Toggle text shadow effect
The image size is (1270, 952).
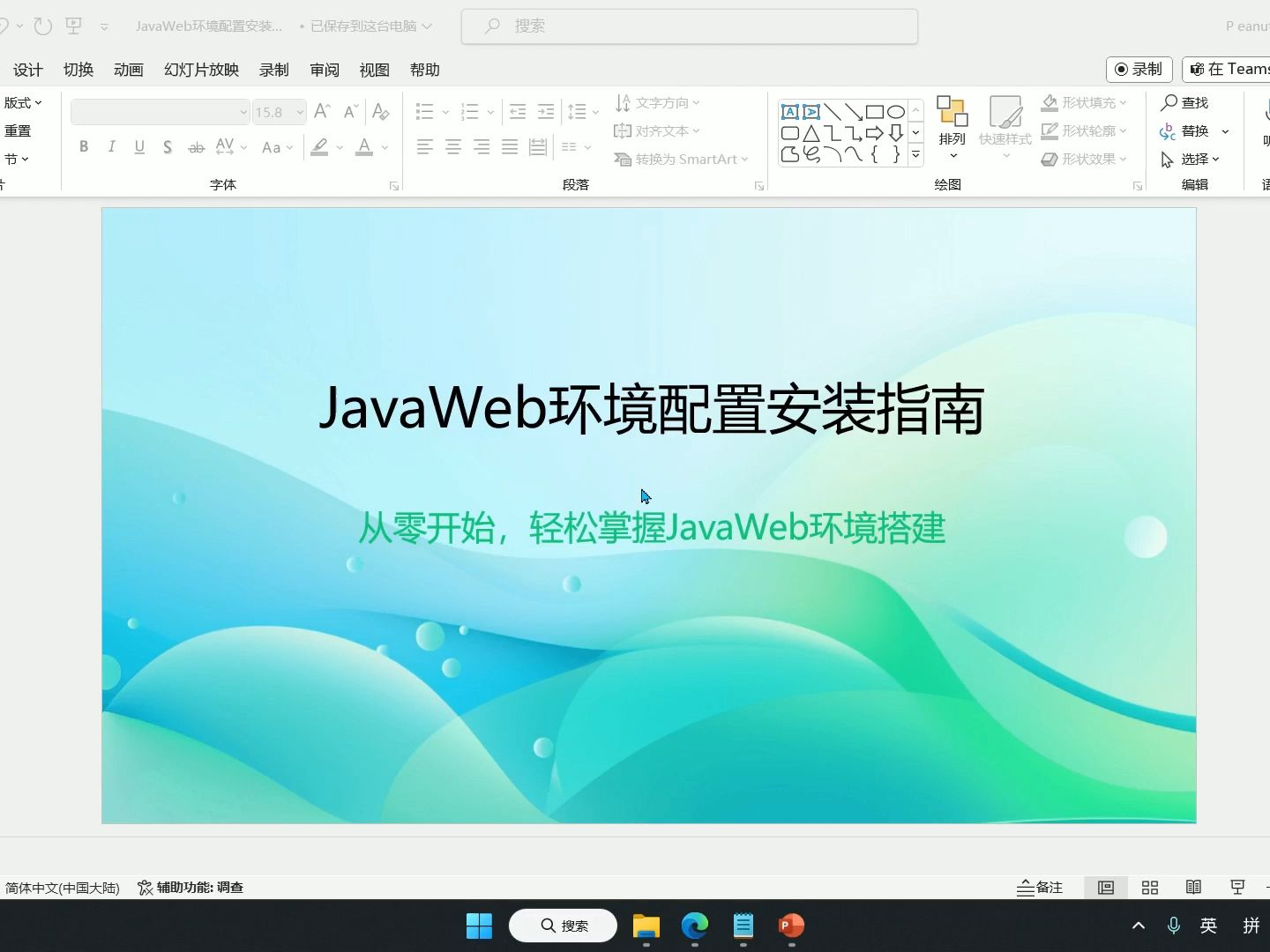pyautogui.click(x=168, y=147)
